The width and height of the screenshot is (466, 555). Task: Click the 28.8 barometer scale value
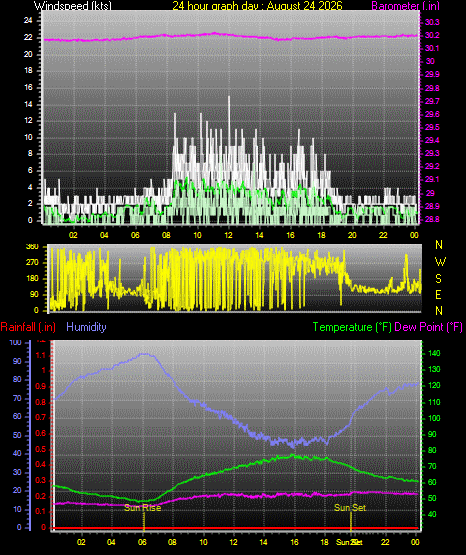click(432, 219)
